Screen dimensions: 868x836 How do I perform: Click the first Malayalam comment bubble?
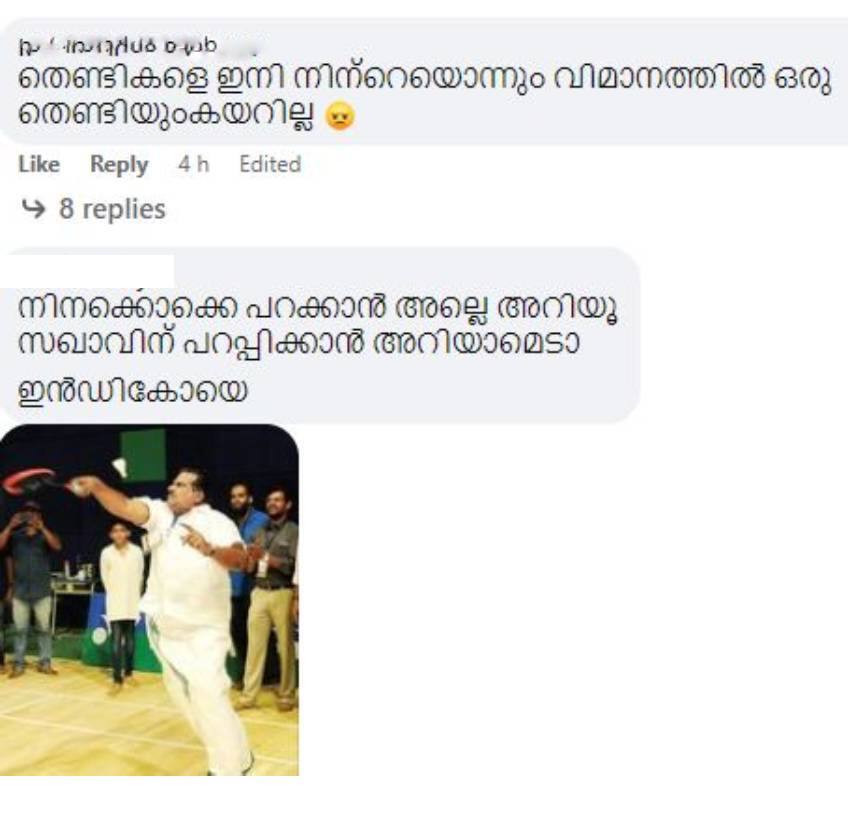click(425, 82)
